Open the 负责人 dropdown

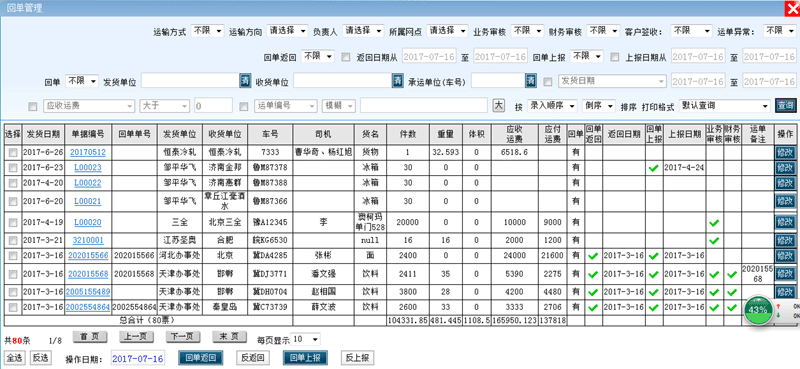363,31
